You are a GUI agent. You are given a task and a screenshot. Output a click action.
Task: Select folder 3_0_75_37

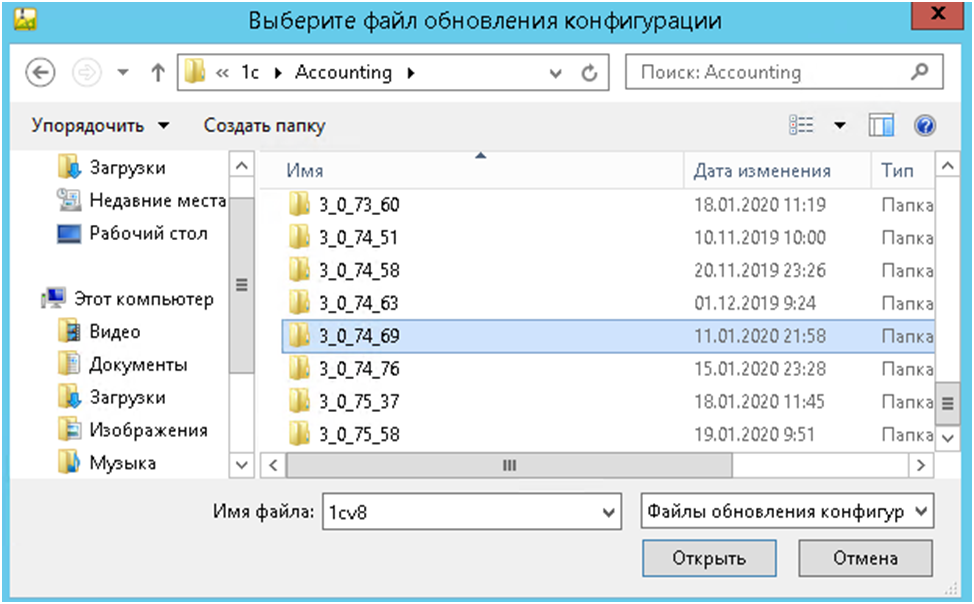[x=609, y=401]
